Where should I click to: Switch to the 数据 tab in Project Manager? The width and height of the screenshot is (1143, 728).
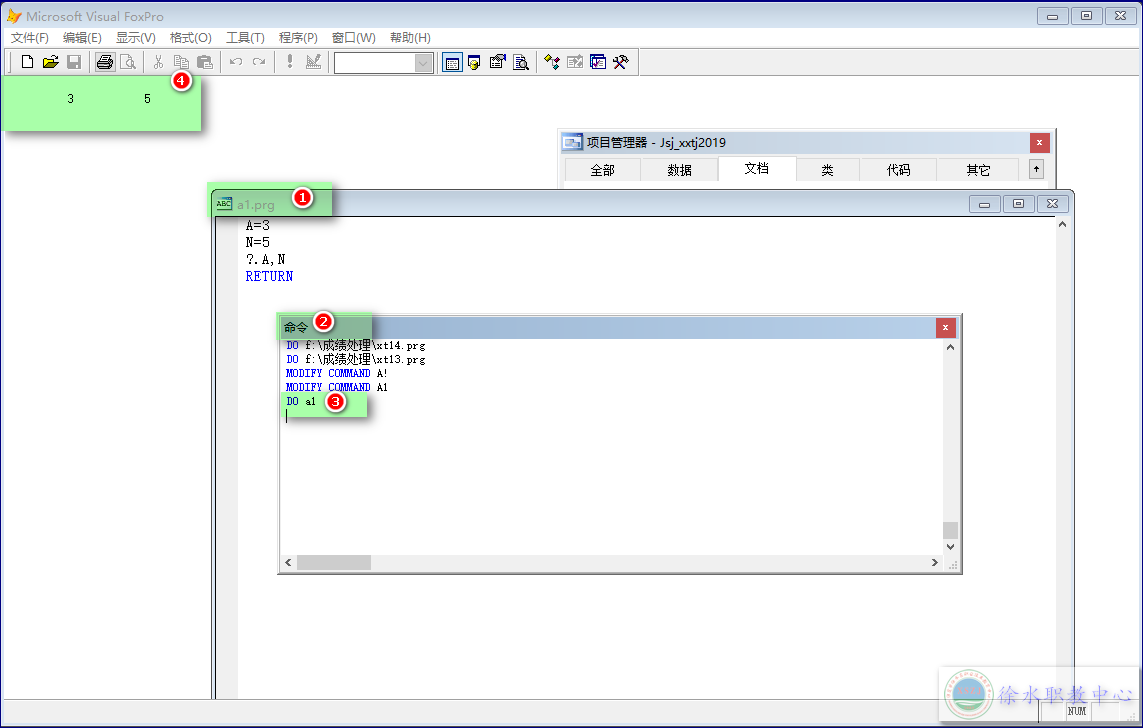click(679, 170)
